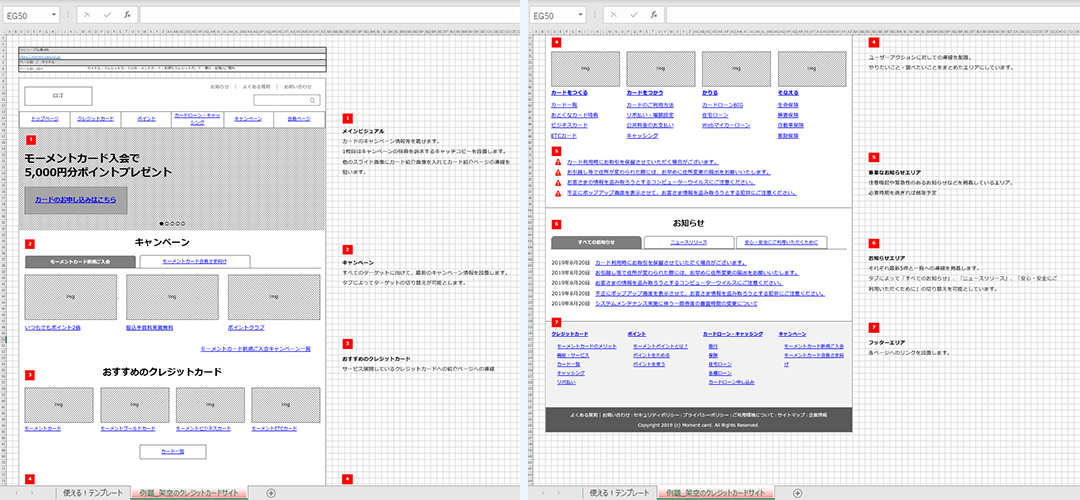Select the first carousel dot on the main visual
Viewport: 1080px width, 500px height.
pos(162,224)
